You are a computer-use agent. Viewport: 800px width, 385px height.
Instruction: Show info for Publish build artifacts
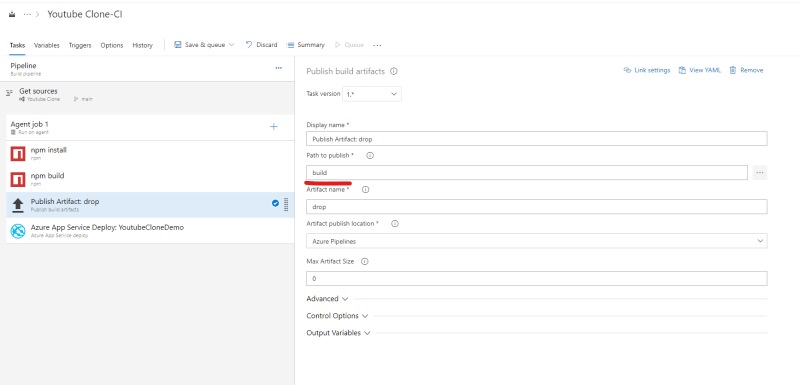(394, 71)
